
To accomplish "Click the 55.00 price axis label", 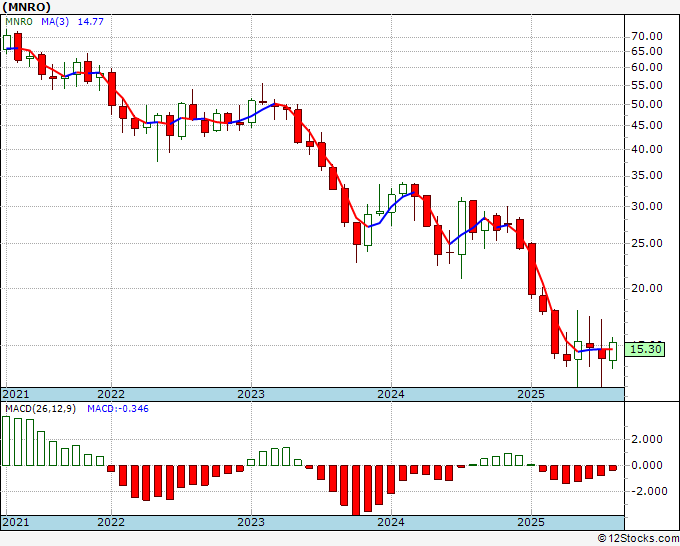I will 647,85.
